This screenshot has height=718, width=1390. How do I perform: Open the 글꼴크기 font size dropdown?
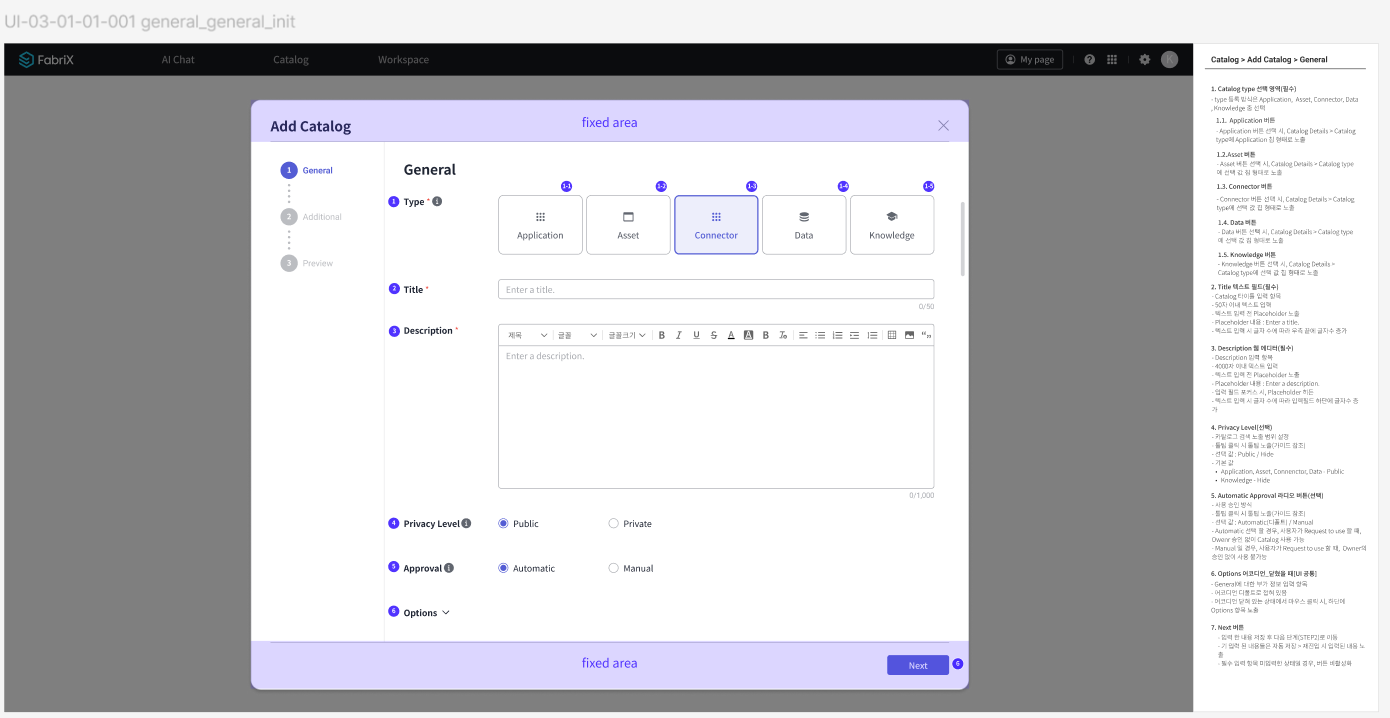(627, 335)
